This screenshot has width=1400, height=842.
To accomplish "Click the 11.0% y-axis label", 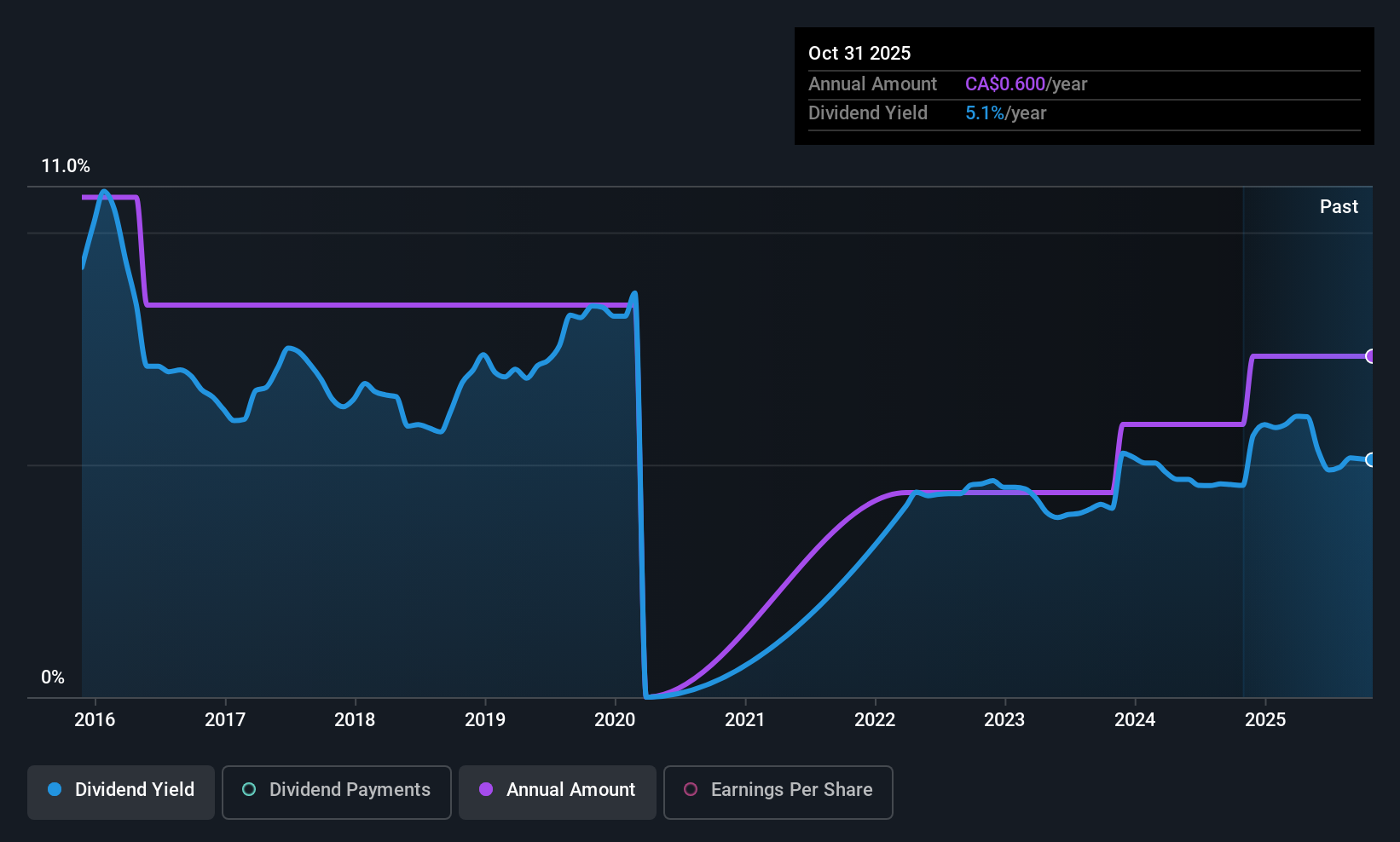I will [66, 166].
